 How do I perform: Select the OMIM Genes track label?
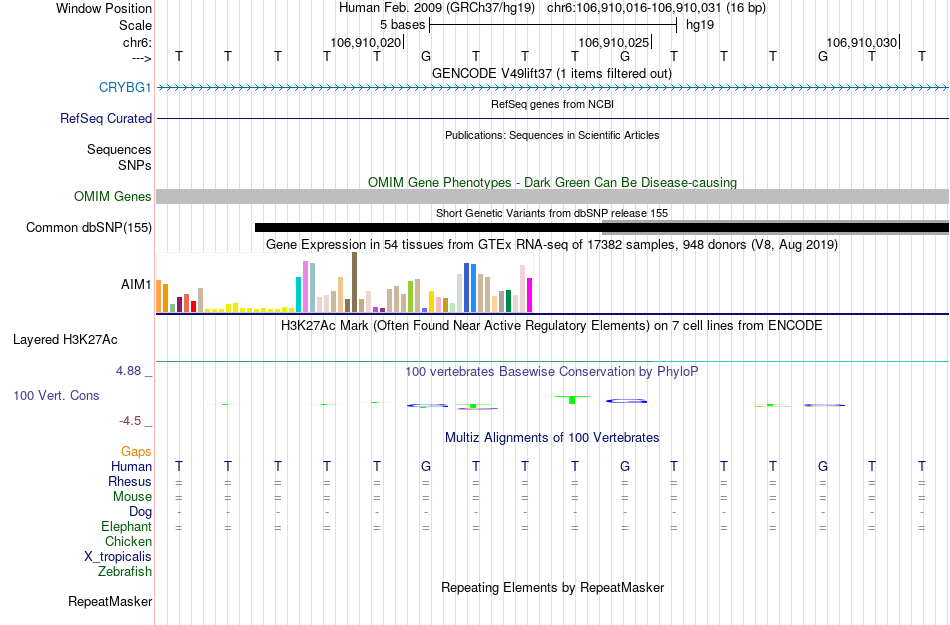click(113, 196)
